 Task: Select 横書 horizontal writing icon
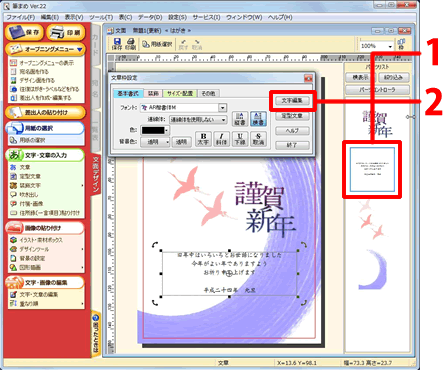pos(258,119)
